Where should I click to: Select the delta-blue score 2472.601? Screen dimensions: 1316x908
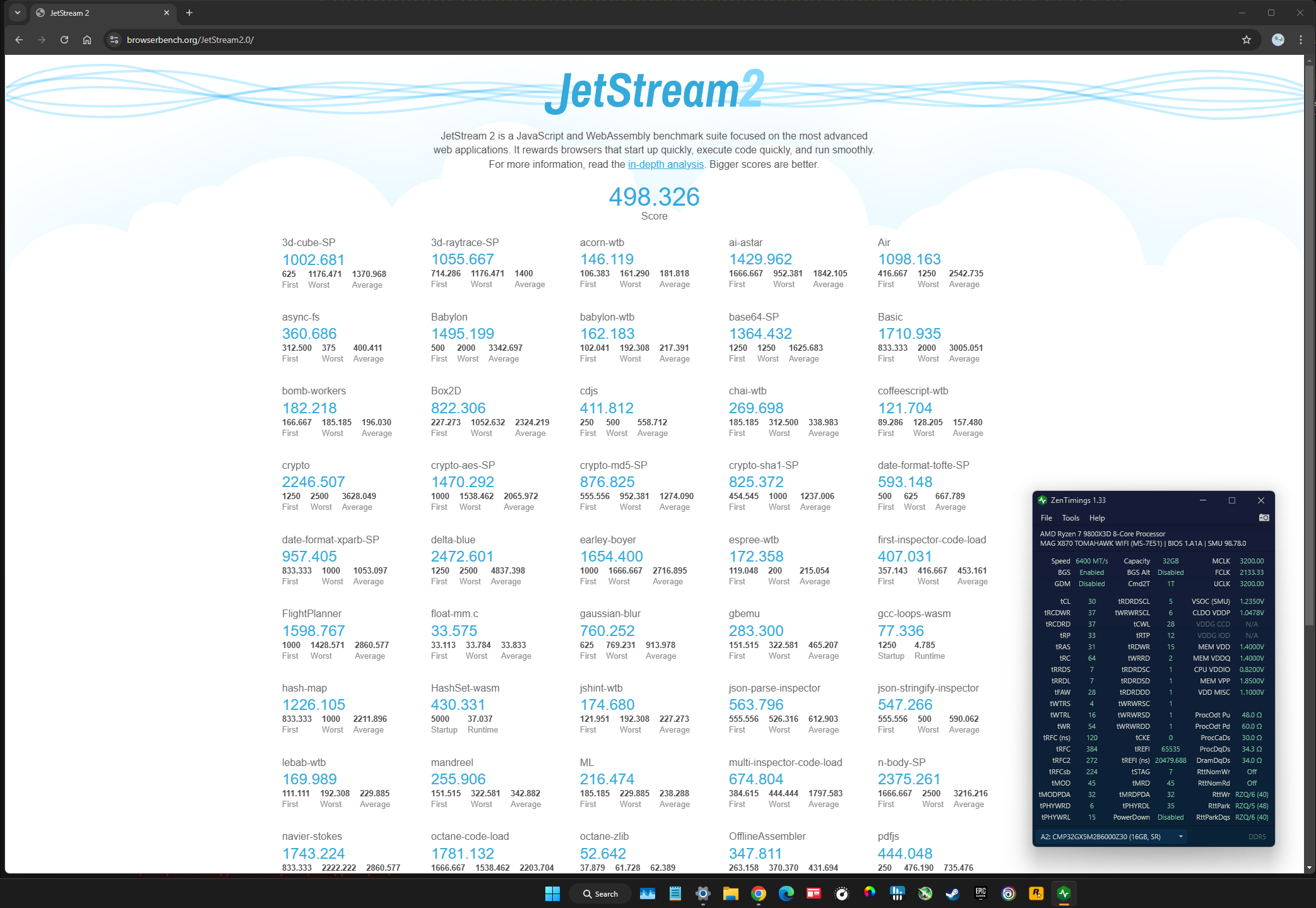coord(462,557)
